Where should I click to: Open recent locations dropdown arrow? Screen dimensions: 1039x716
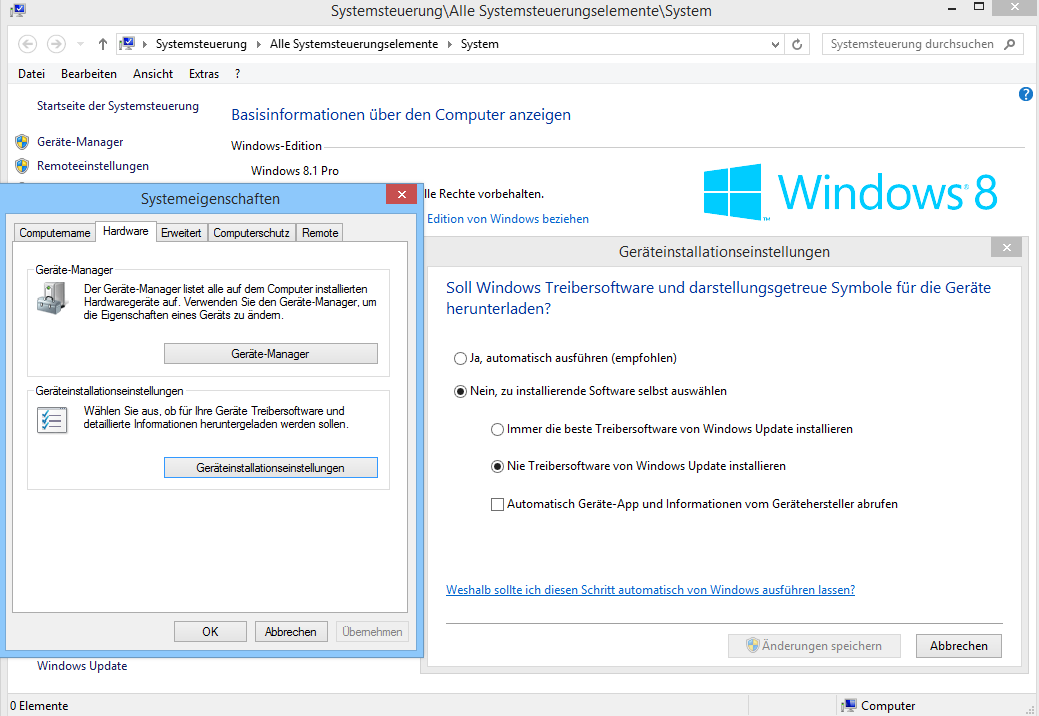click(x=80, y=44)
